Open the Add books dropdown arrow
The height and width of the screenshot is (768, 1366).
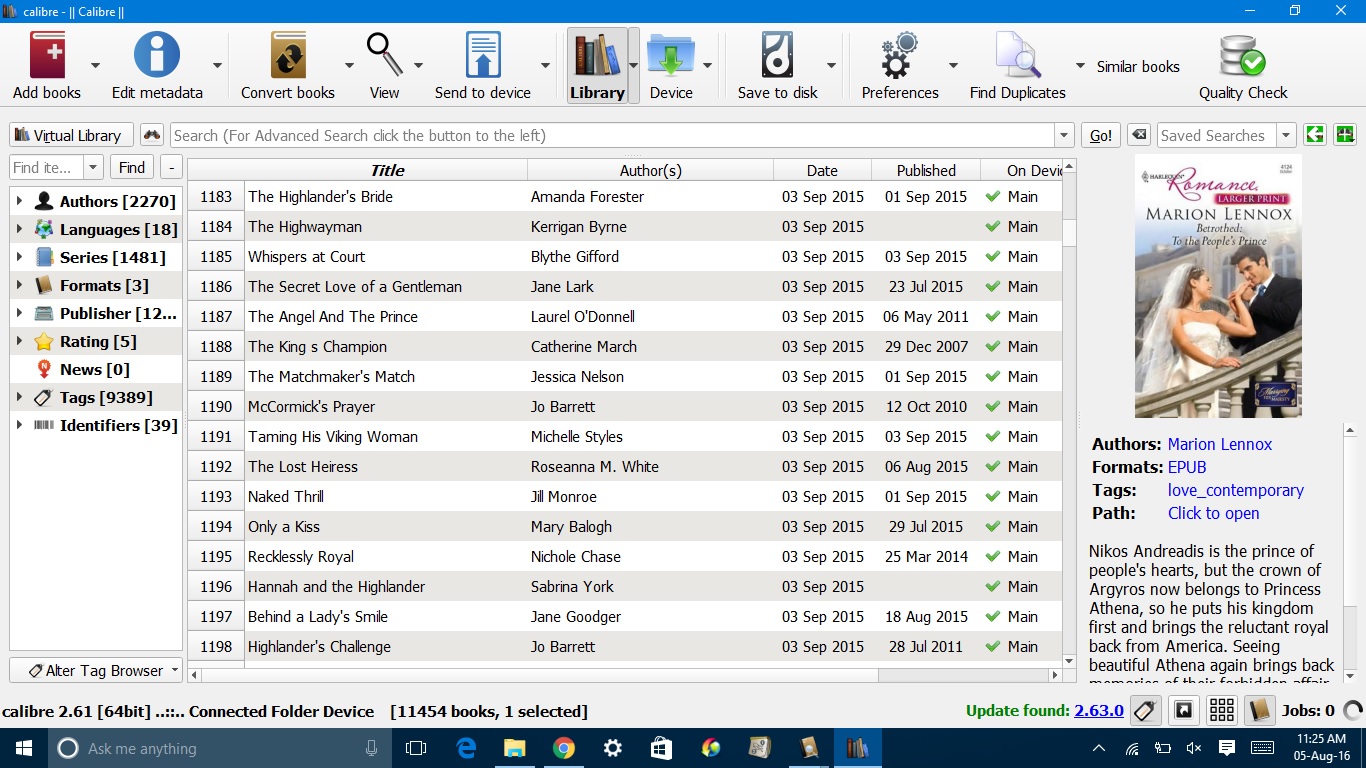pos(95,66)
